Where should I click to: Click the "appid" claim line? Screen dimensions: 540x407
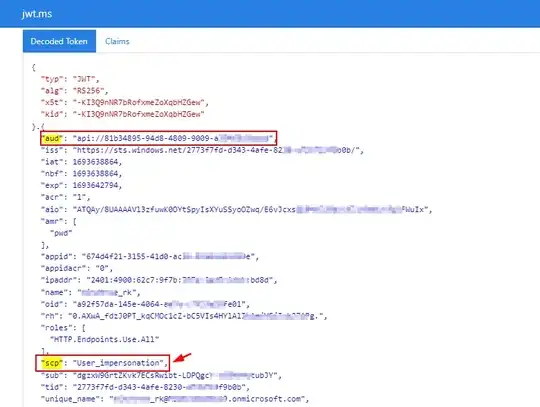pos(150,257)
